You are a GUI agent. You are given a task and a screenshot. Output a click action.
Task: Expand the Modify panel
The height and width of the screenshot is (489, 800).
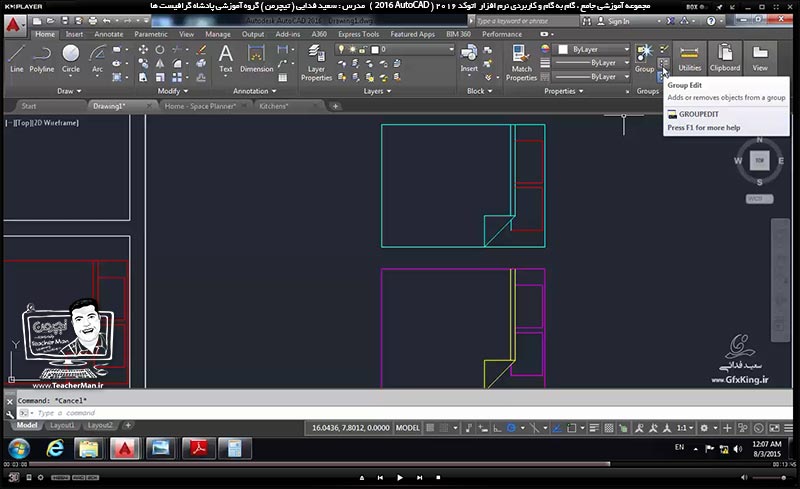pos(172,91)
